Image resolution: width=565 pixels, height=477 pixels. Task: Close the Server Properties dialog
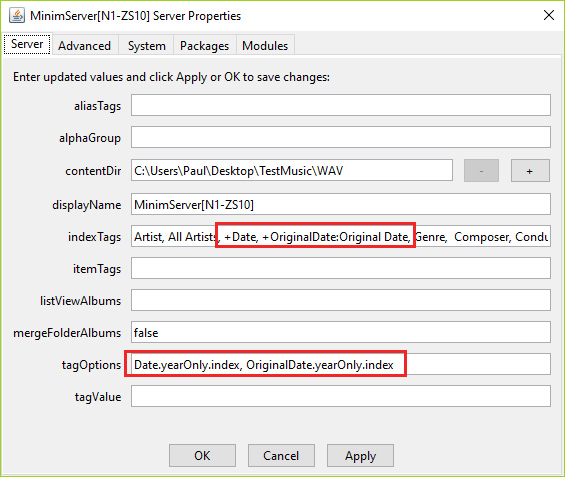coord(548,15)
